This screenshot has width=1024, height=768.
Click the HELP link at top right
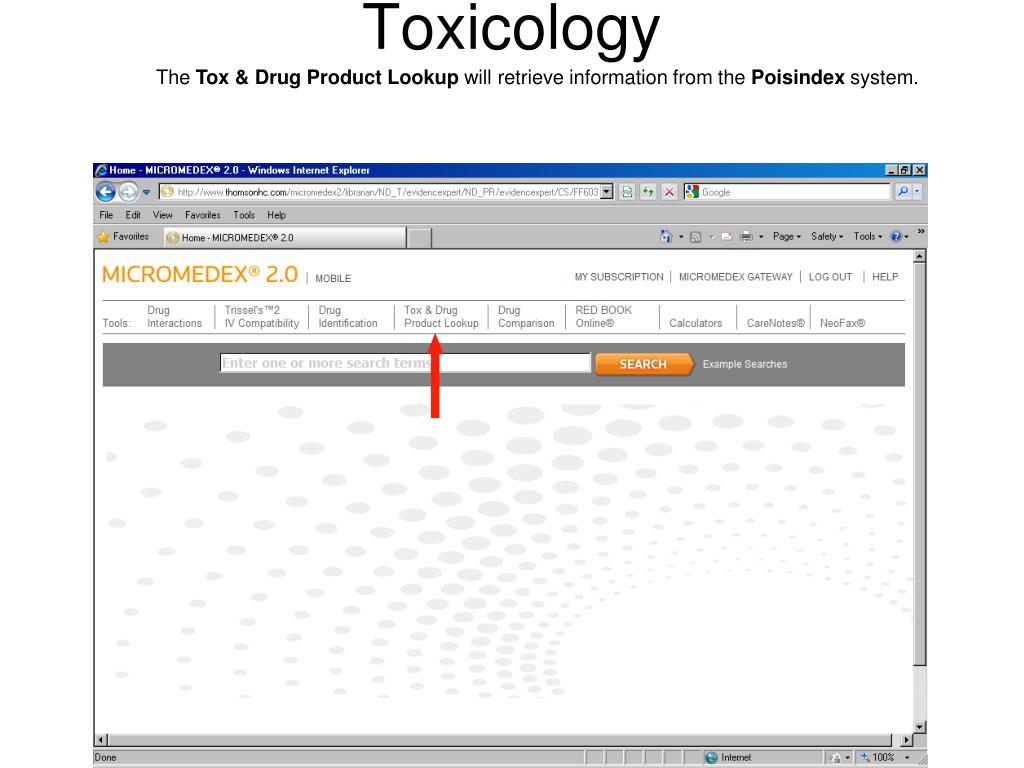click(885, 277)
